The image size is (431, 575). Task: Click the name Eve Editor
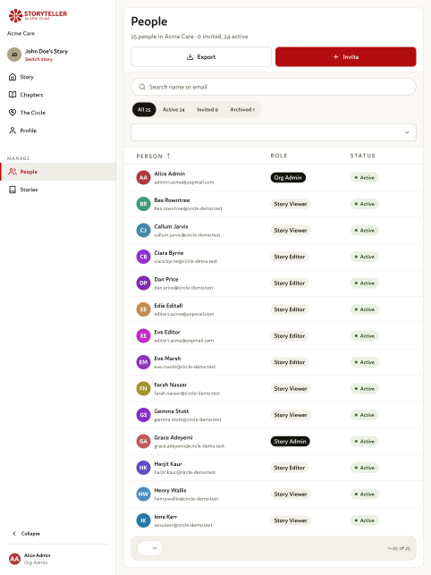click(167, 332)
